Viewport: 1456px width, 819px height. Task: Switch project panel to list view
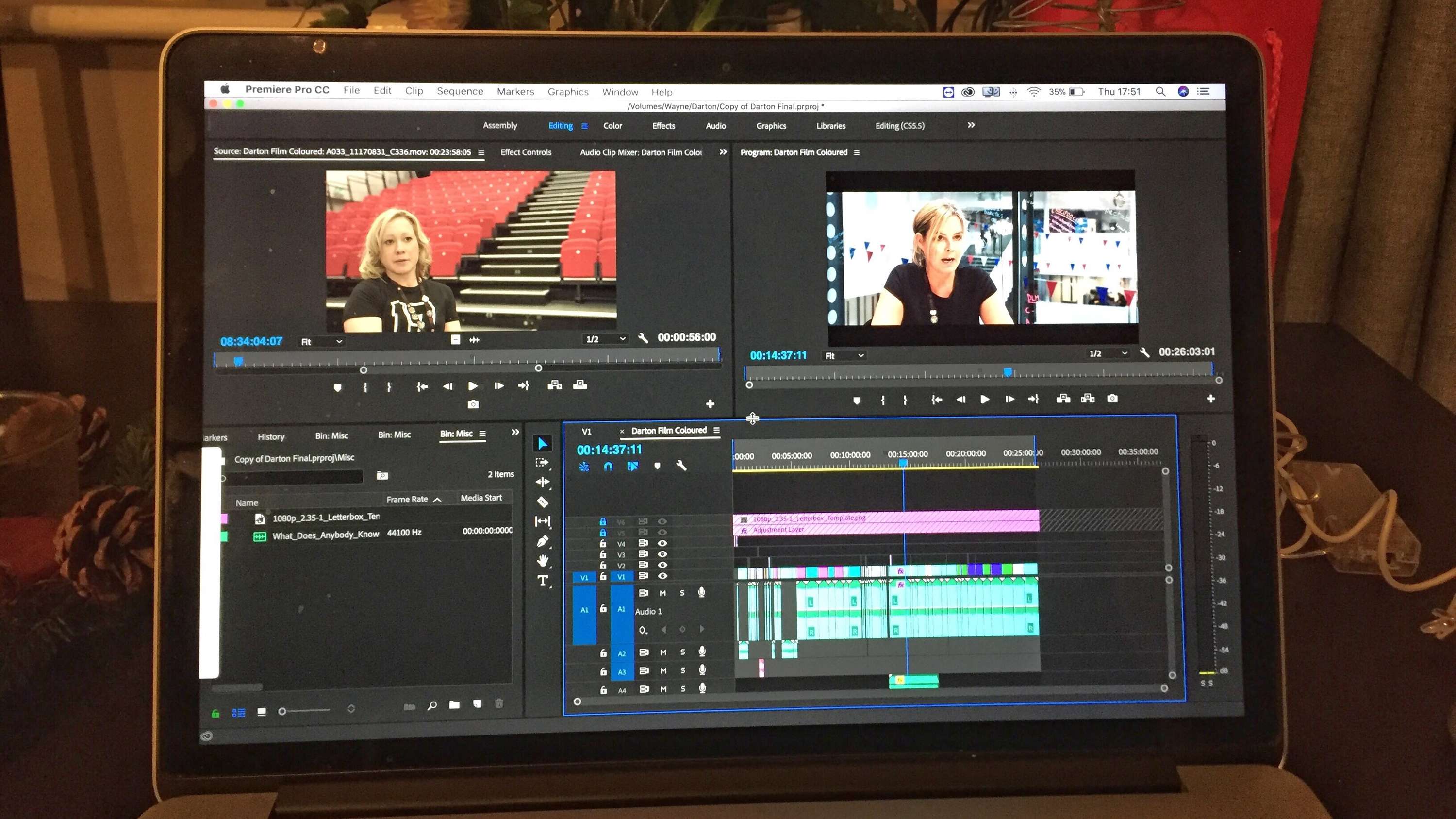point(238,713)
